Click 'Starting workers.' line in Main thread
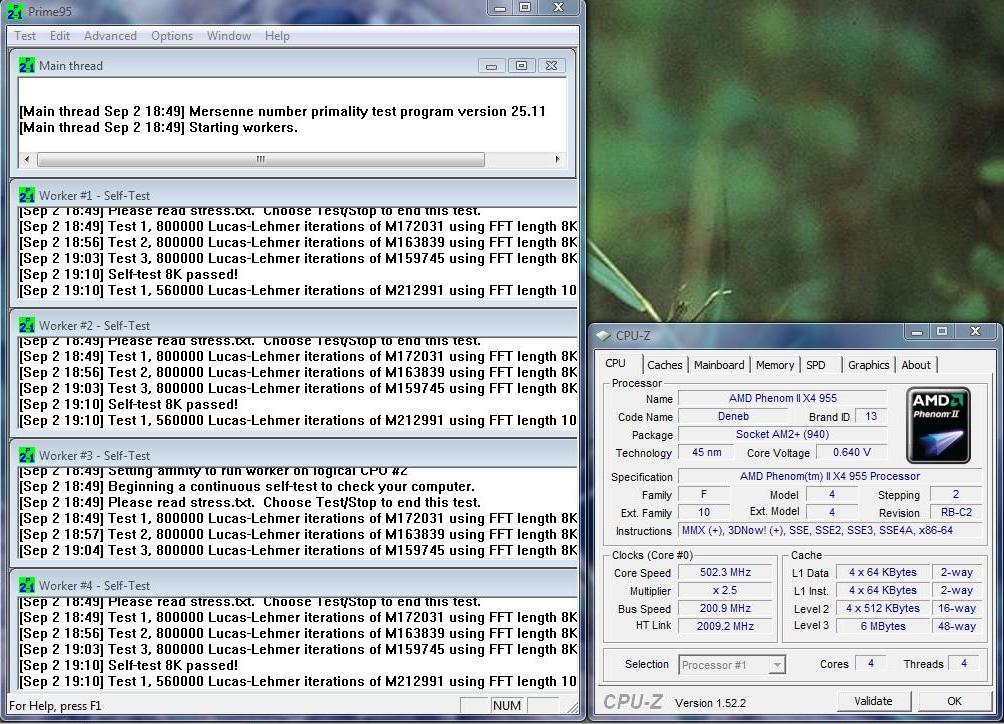The height and width of the screenshot is (724, 1004). tap(159, 127)
